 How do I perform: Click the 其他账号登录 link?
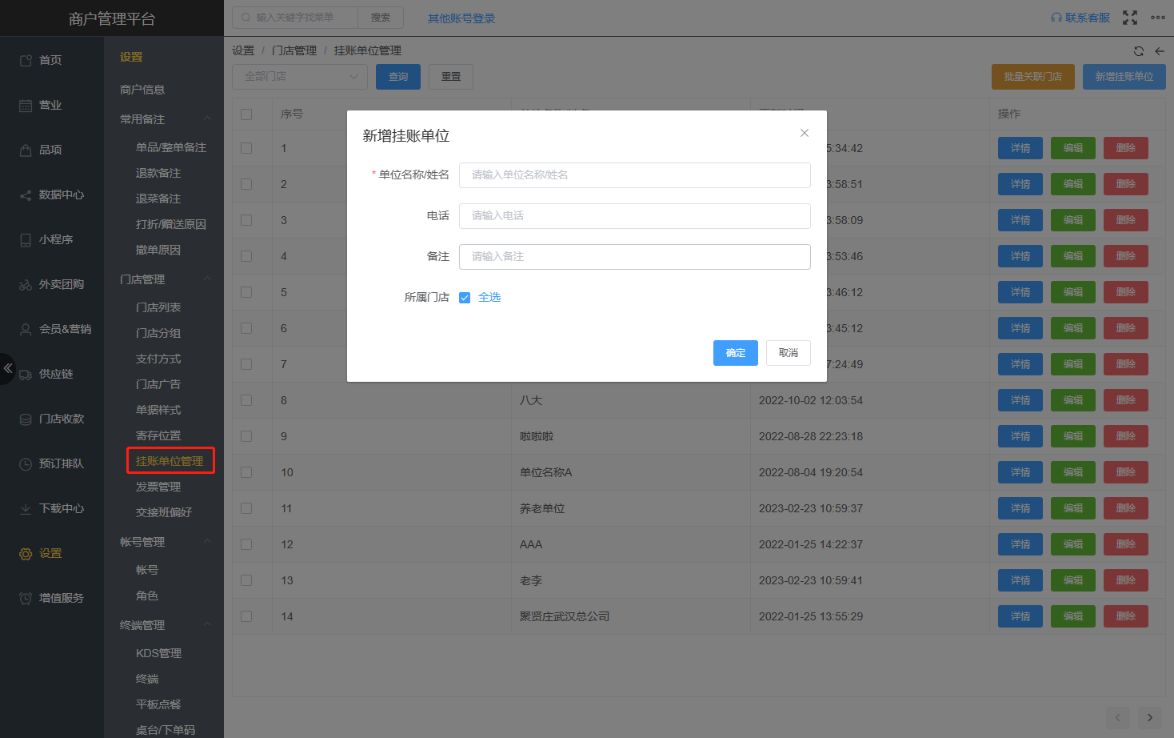461,18
